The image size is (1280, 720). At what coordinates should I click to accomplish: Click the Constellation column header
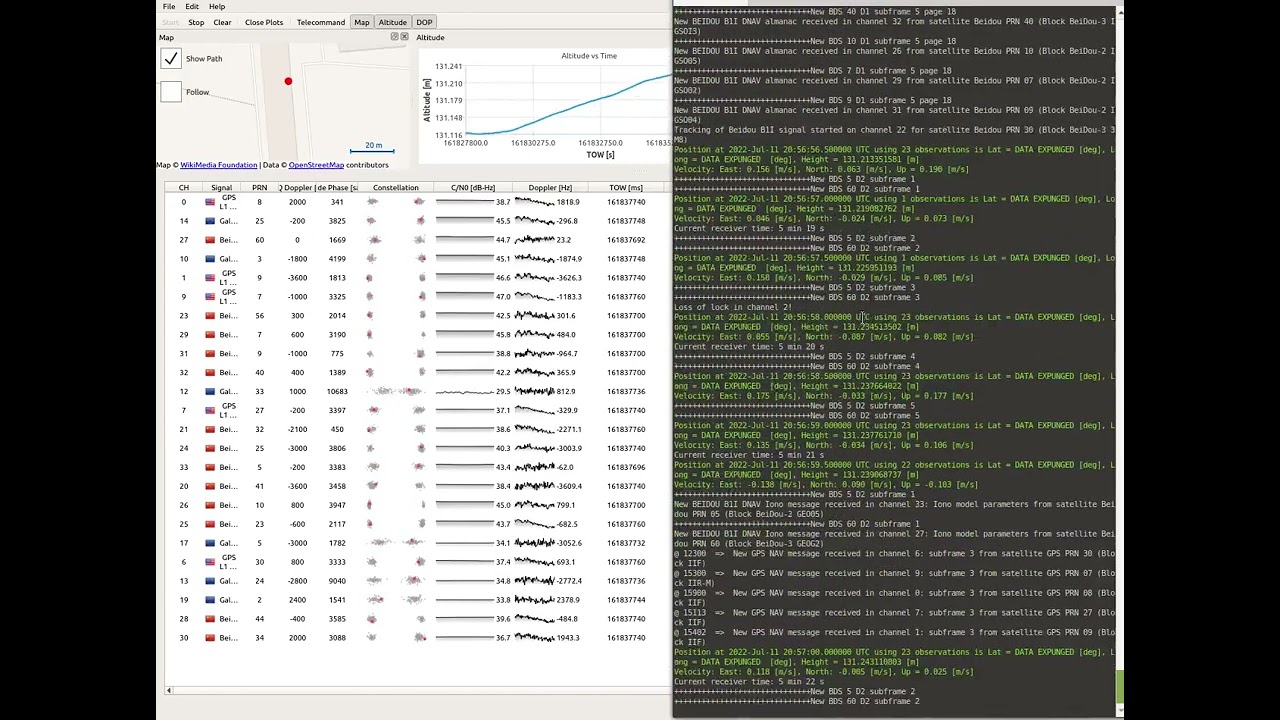tap(396, 188)
